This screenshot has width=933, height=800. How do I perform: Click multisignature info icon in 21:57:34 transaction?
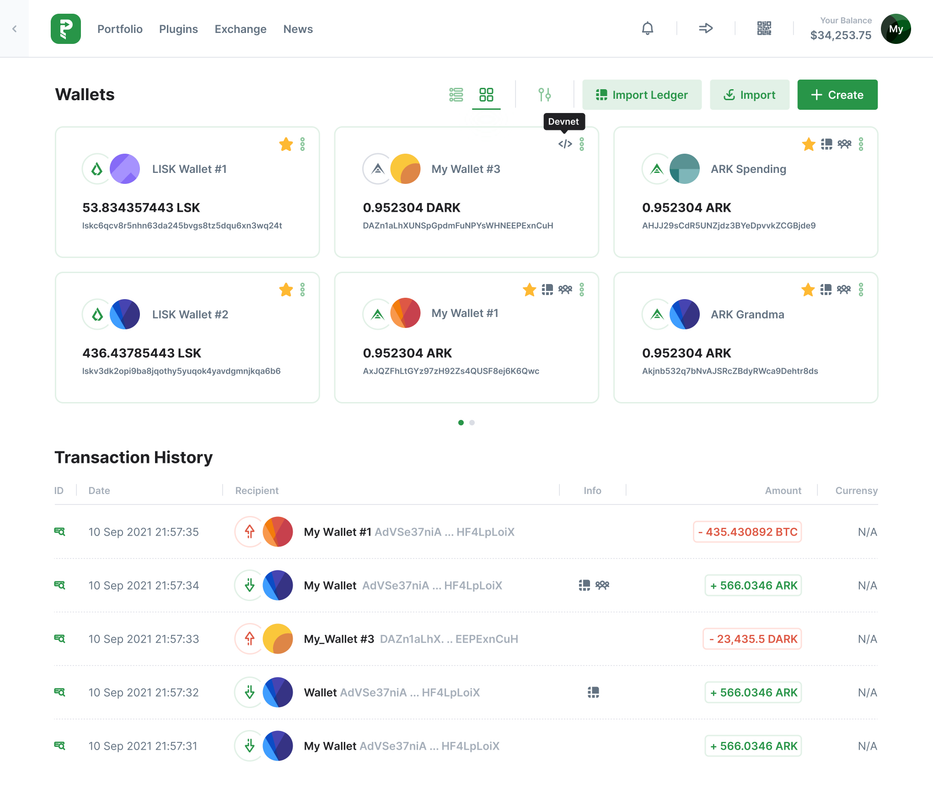pos(602,585)
